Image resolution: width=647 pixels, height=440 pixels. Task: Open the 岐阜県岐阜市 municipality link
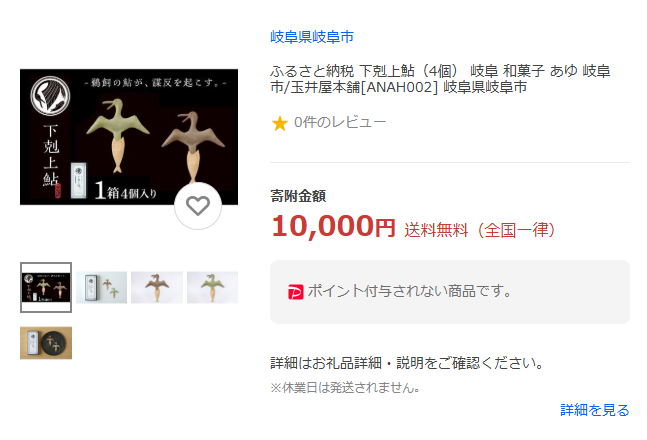[x=312, y=37]
